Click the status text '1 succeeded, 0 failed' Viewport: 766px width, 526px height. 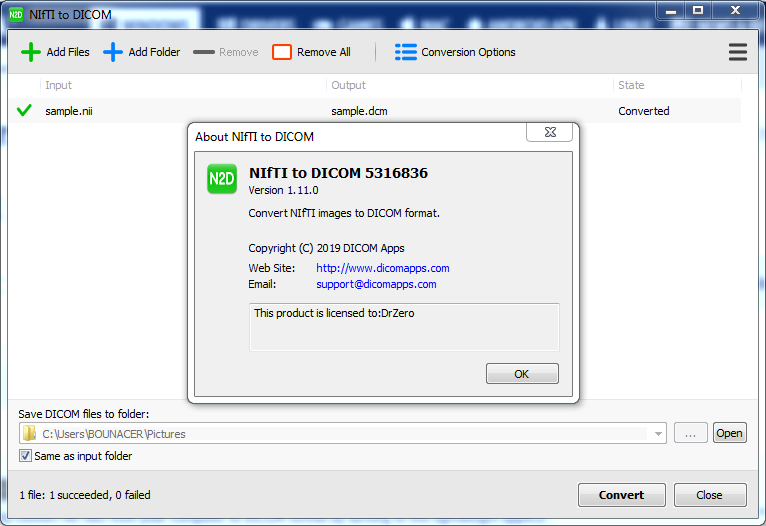pos(100,495)
